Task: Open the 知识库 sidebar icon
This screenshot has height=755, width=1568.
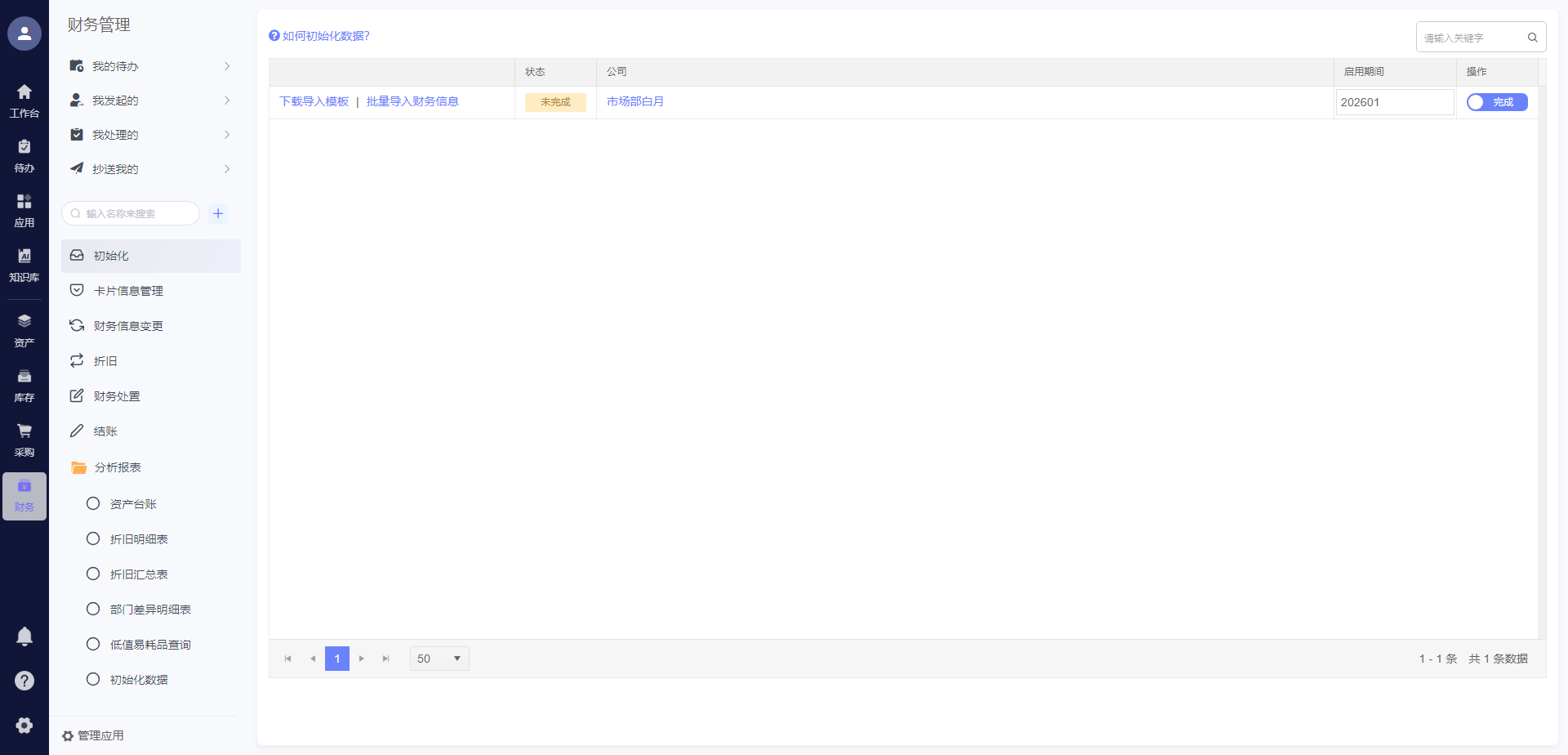Action: click(x=24, y=264)
